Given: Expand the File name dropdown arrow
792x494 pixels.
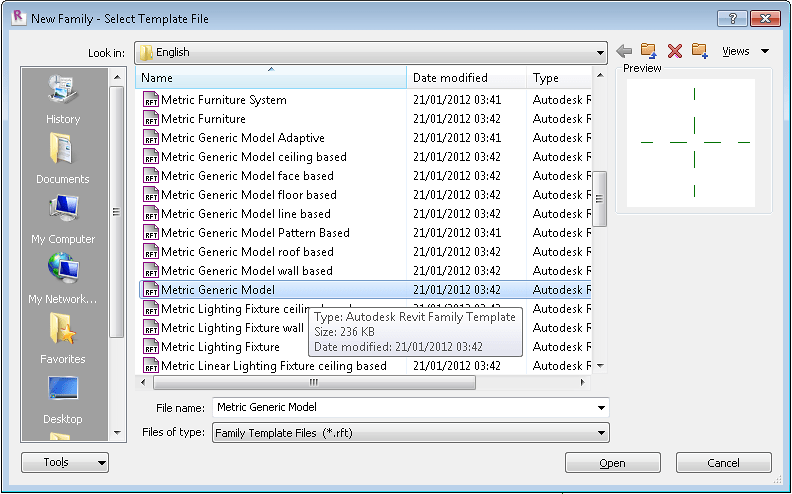Looking at the screenshot, I should [601, 408].
